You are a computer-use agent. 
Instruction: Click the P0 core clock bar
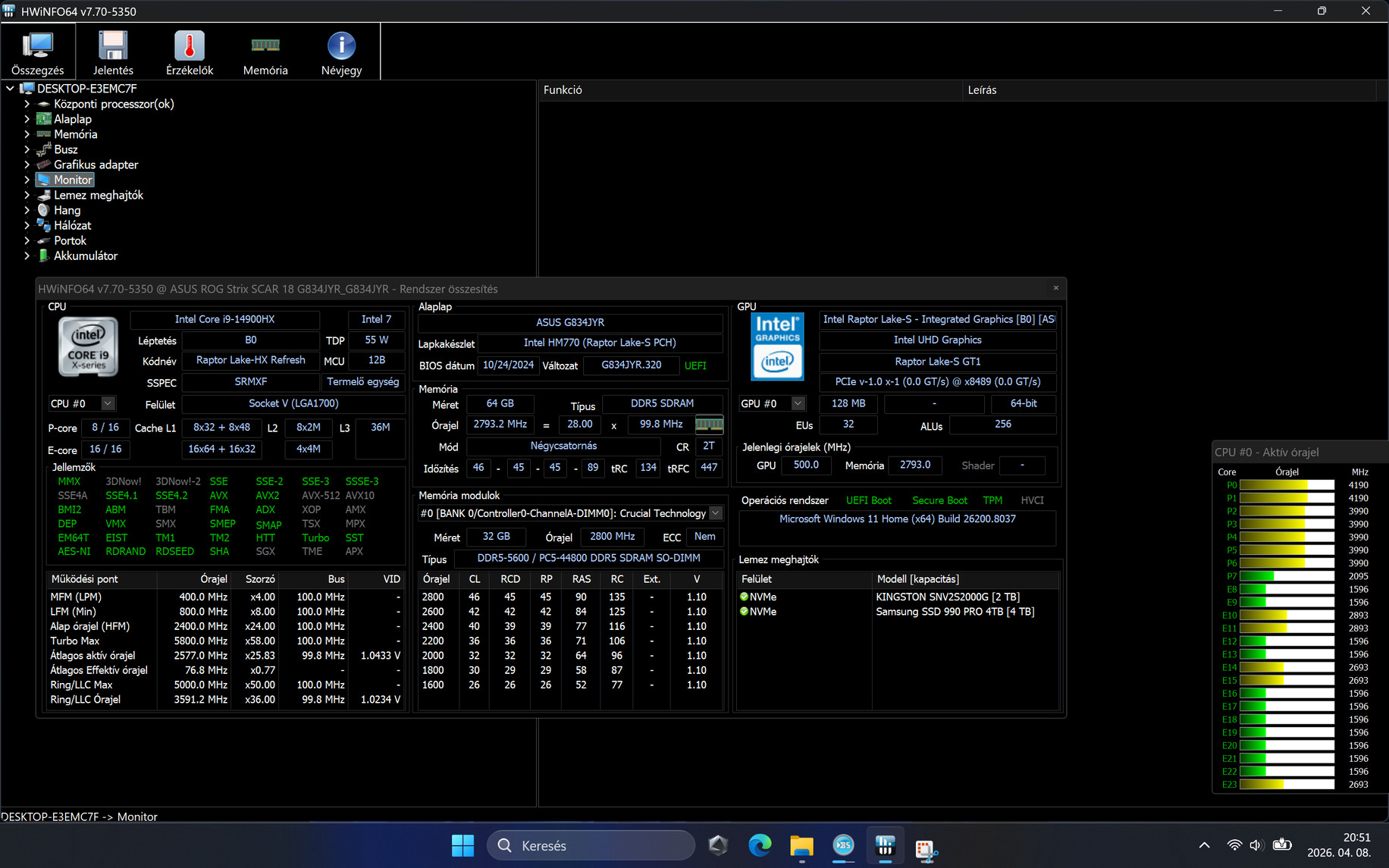(1287, 485)
